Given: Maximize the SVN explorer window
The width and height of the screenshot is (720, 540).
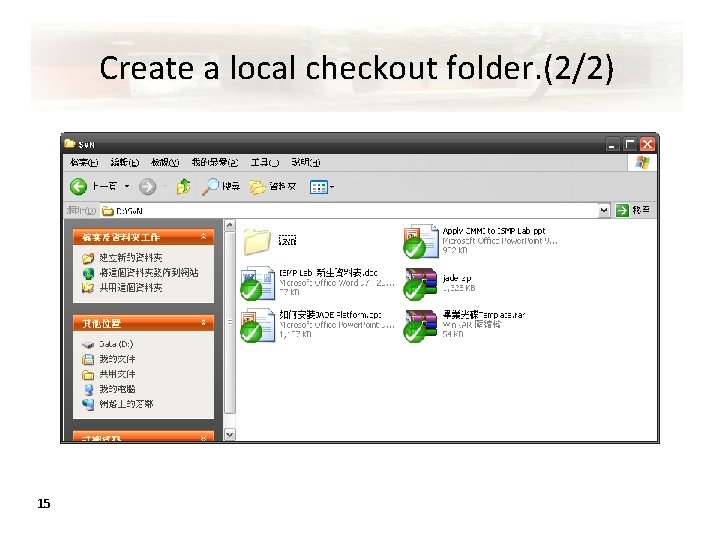Looking at the screenshot, I should [630, 145].
